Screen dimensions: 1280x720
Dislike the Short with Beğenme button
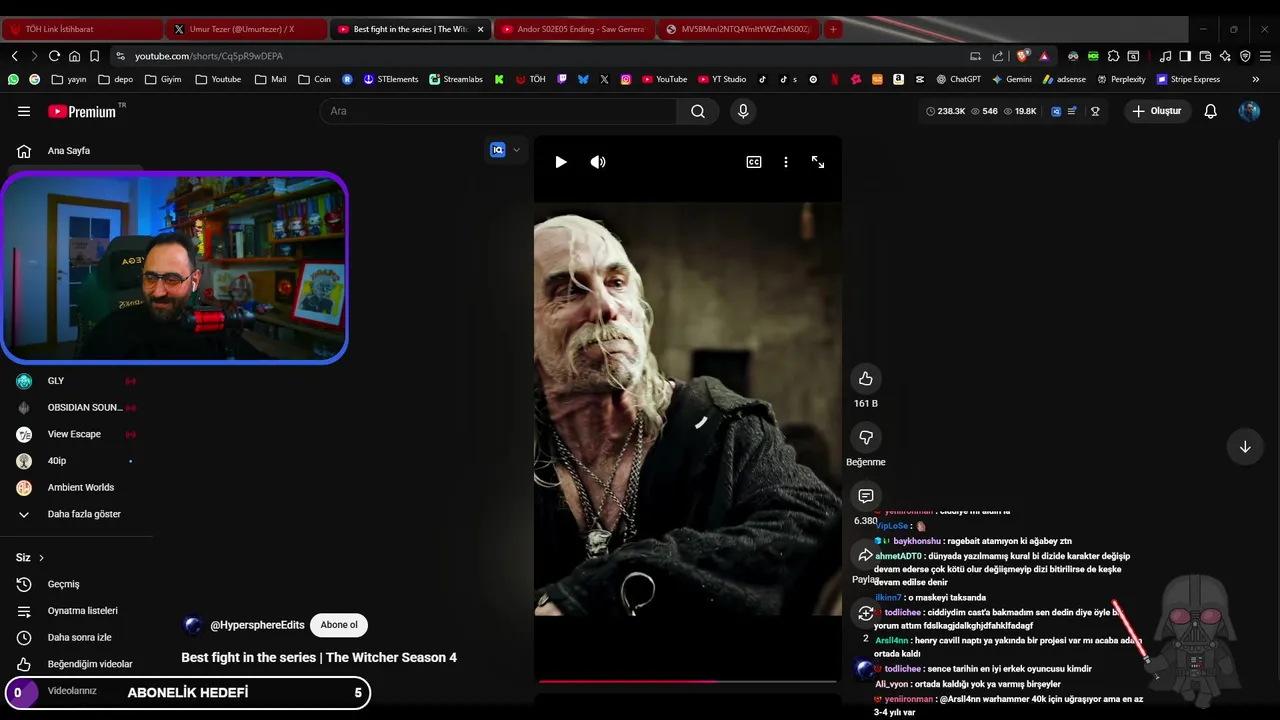(866, 437)
